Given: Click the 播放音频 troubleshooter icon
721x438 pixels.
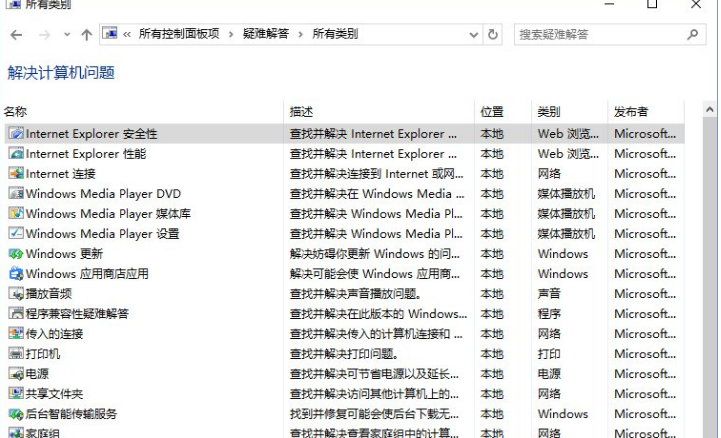Looking at the screenshot, I should [16, 294].
